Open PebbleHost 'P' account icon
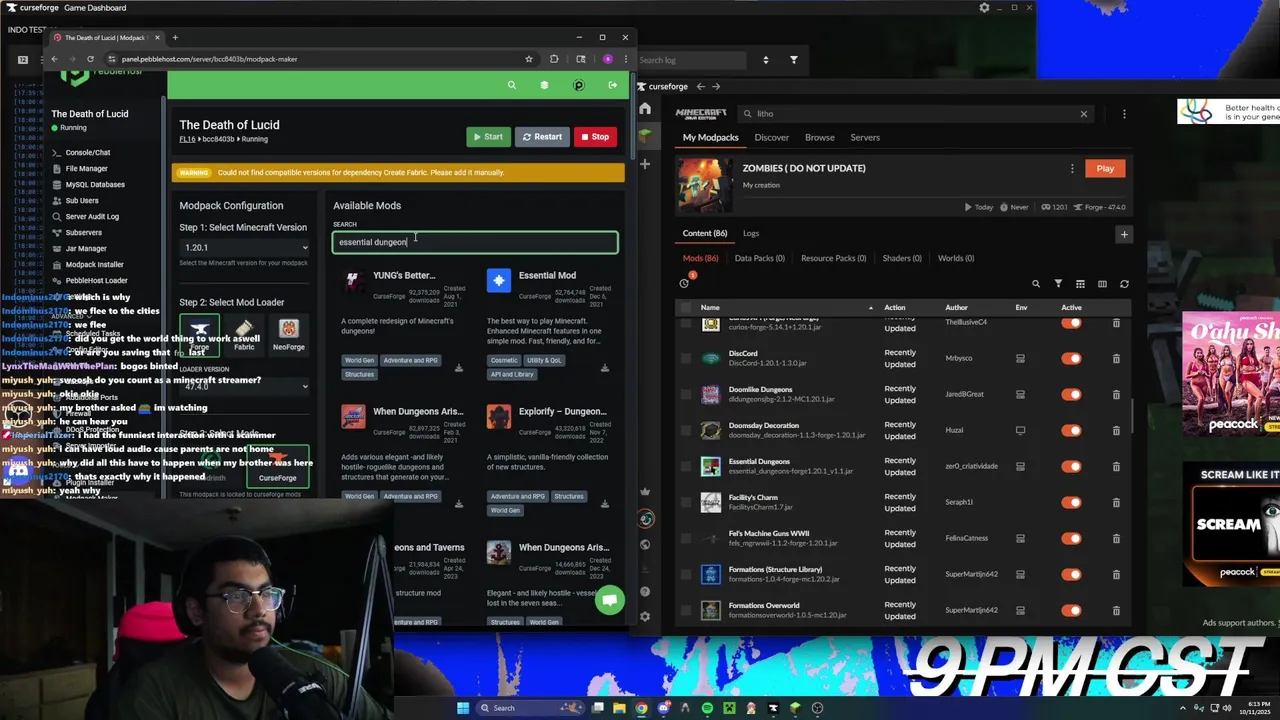The height and width of the screenshot is (720, 1280). coord(578,86)
